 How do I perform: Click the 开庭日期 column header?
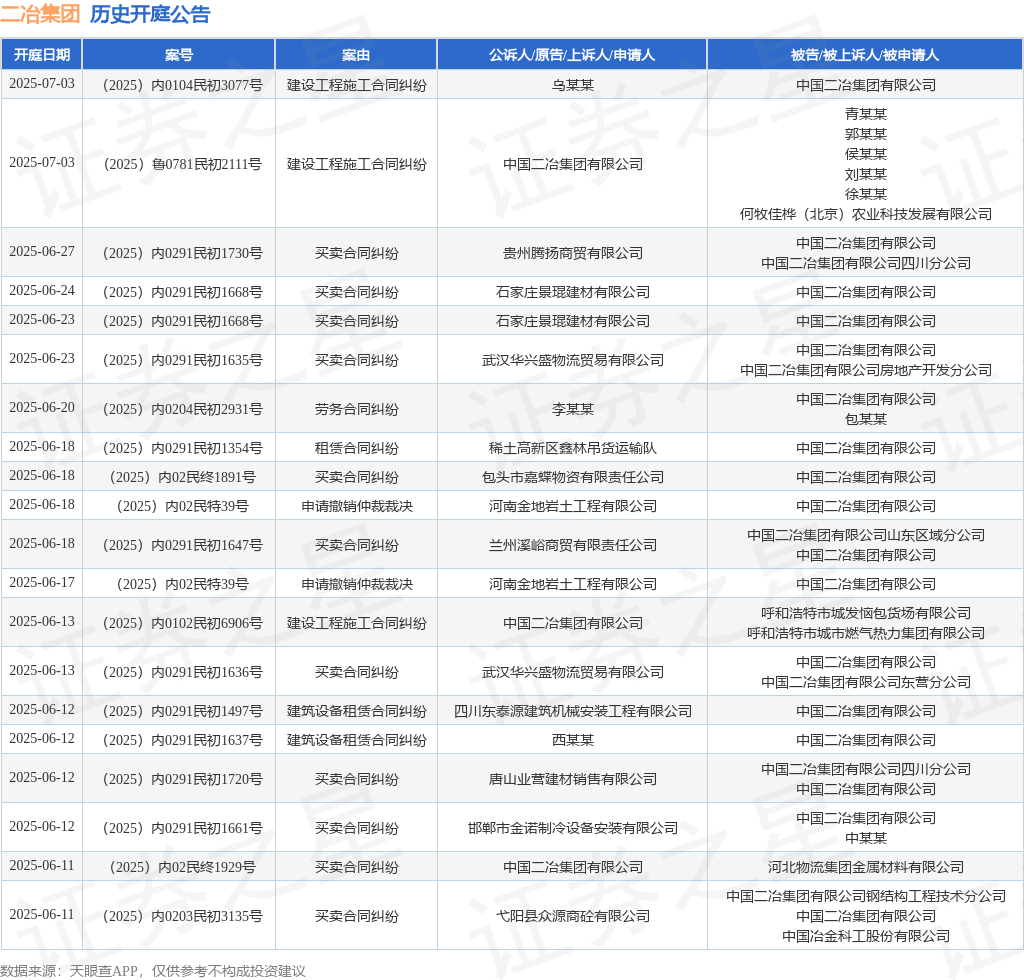point(42,55)
